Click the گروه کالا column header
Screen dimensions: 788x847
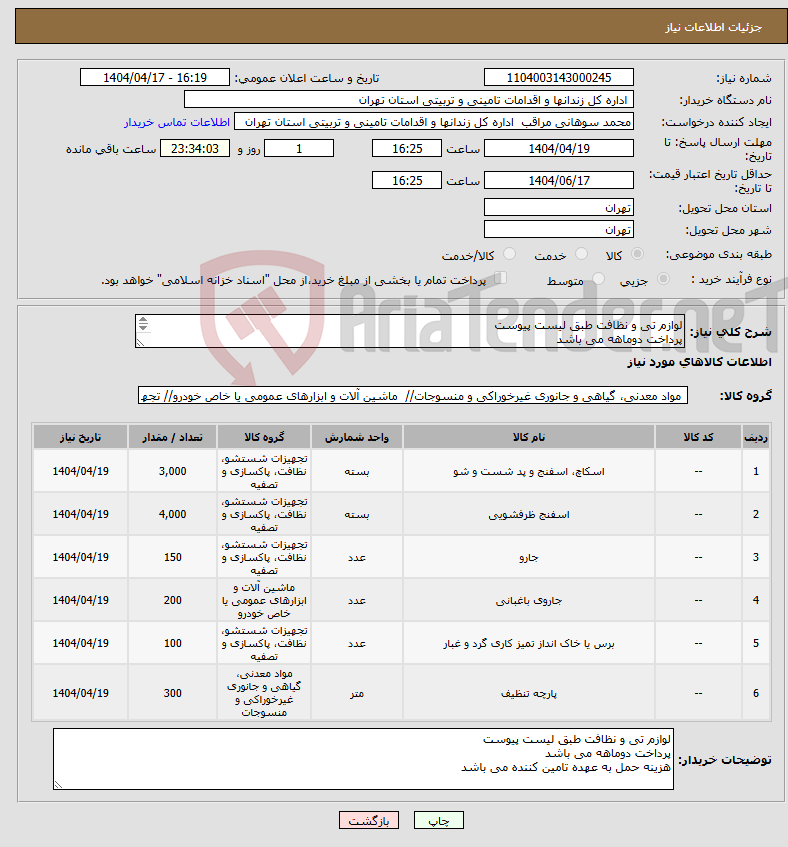pos(264,437)
